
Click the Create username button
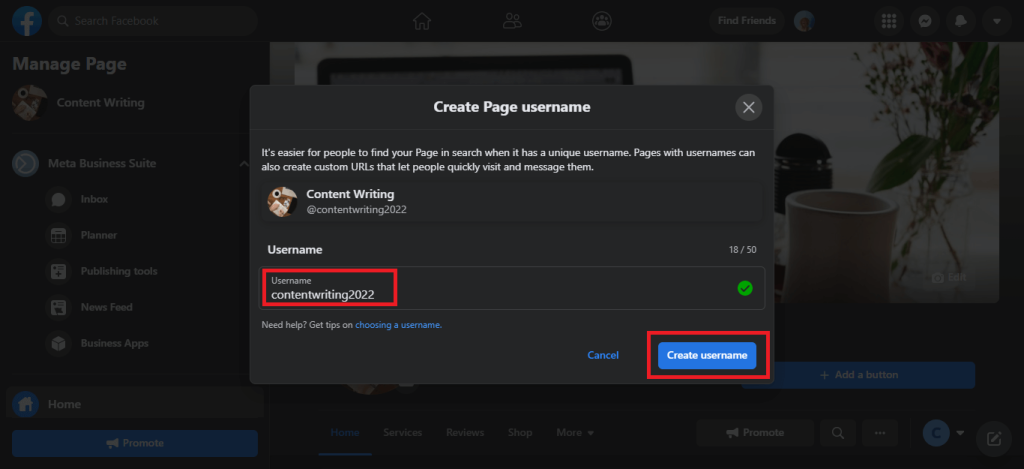point(707,355)
